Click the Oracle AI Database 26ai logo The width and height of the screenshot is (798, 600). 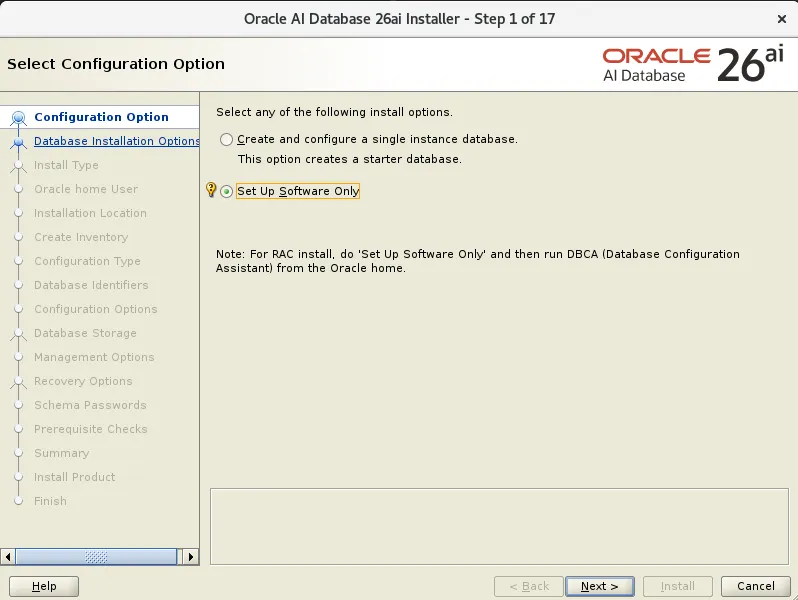(693, 64)
